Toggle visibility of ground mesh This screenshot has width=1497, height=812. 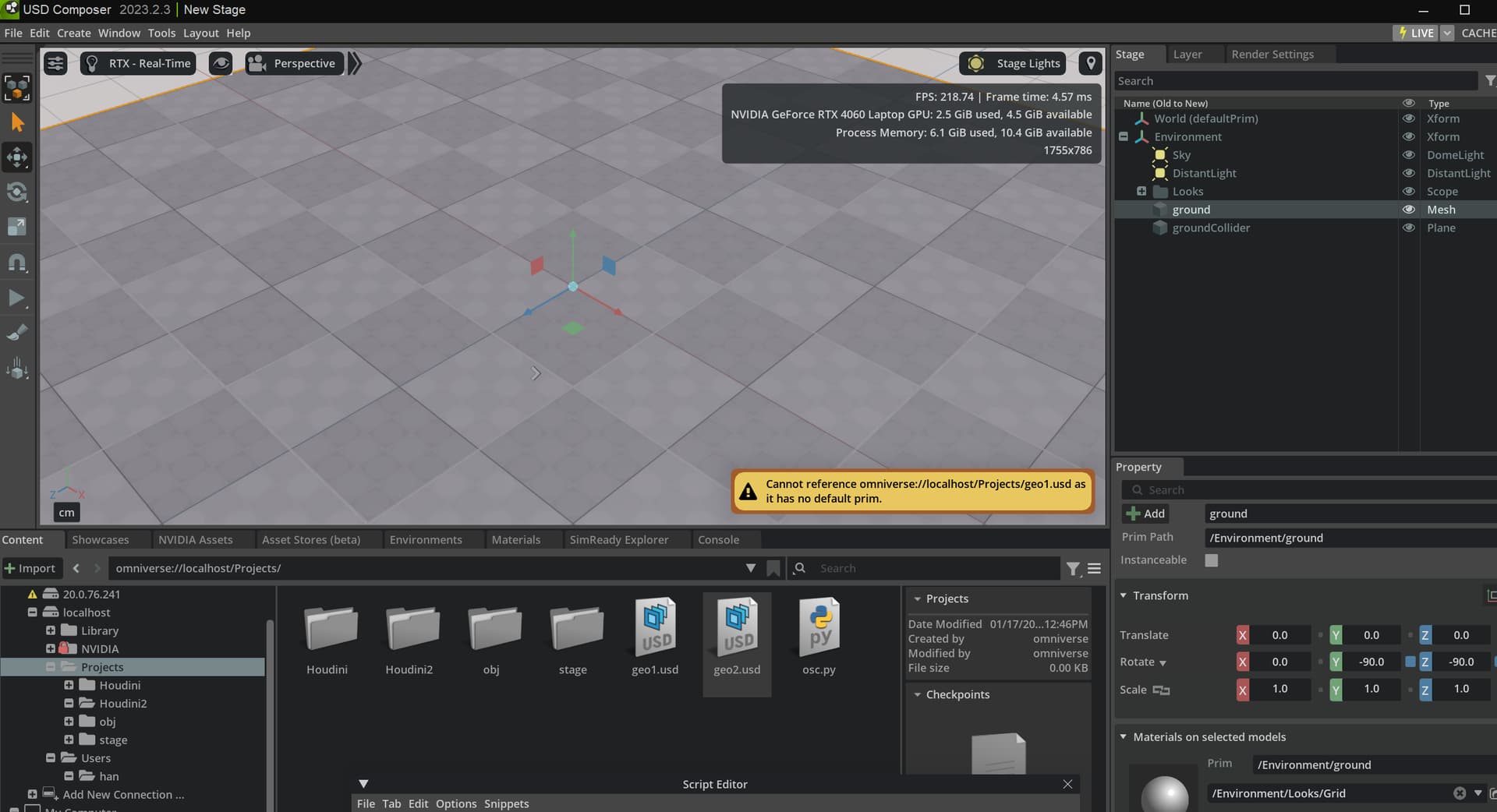click(x=1408, y=209)
